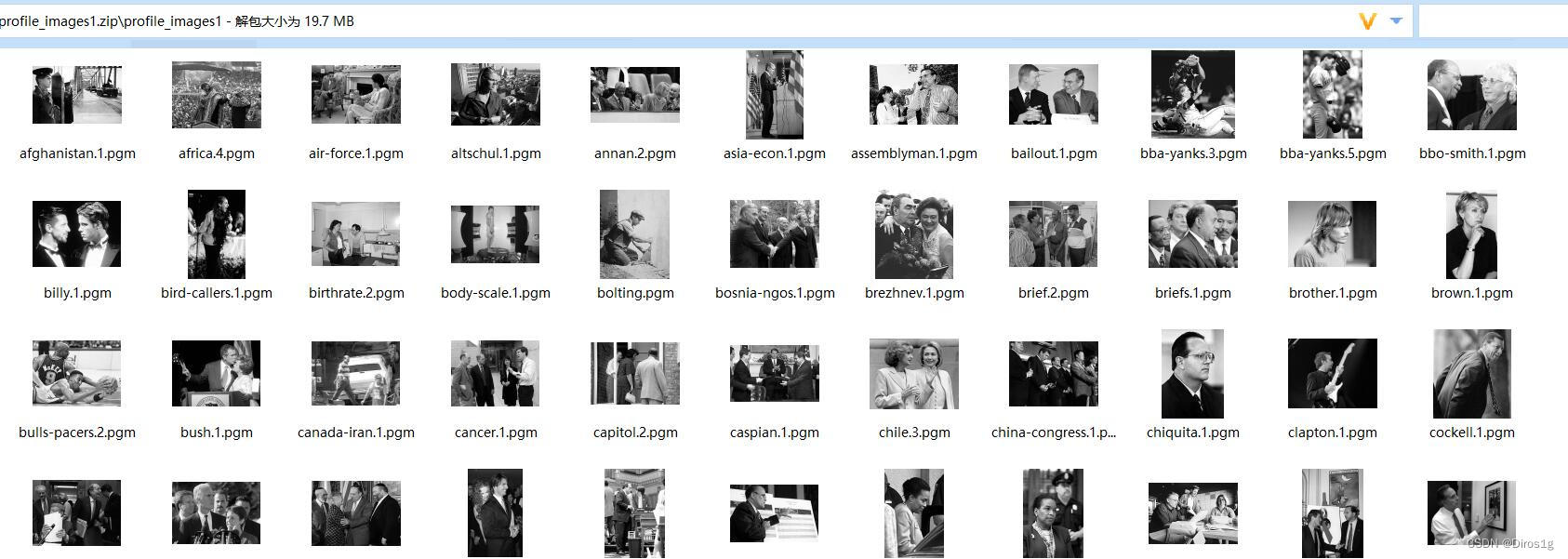Select afghanistan.1.pgm thumbnail
This screenshot has width=1568, height=559.
pyautogui.click(x=77, y=95)
